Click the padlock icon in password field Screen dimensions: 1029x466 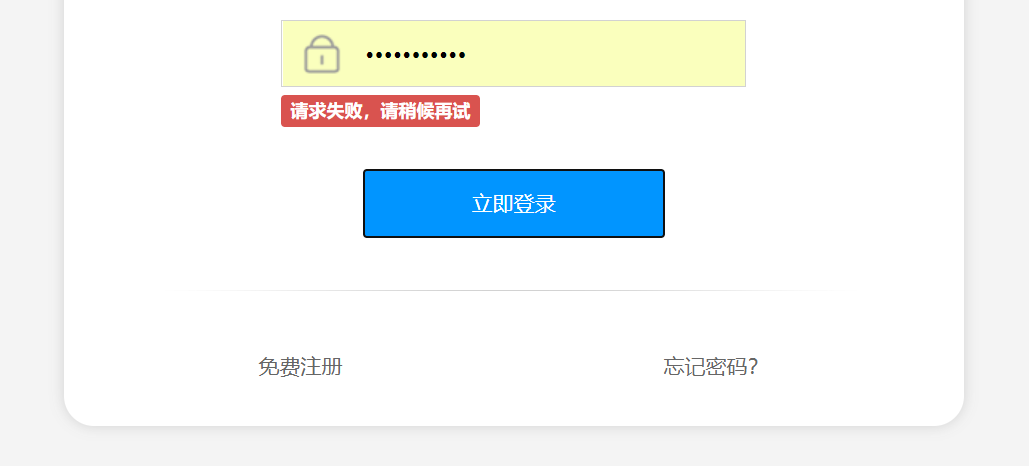pos(322,54)
